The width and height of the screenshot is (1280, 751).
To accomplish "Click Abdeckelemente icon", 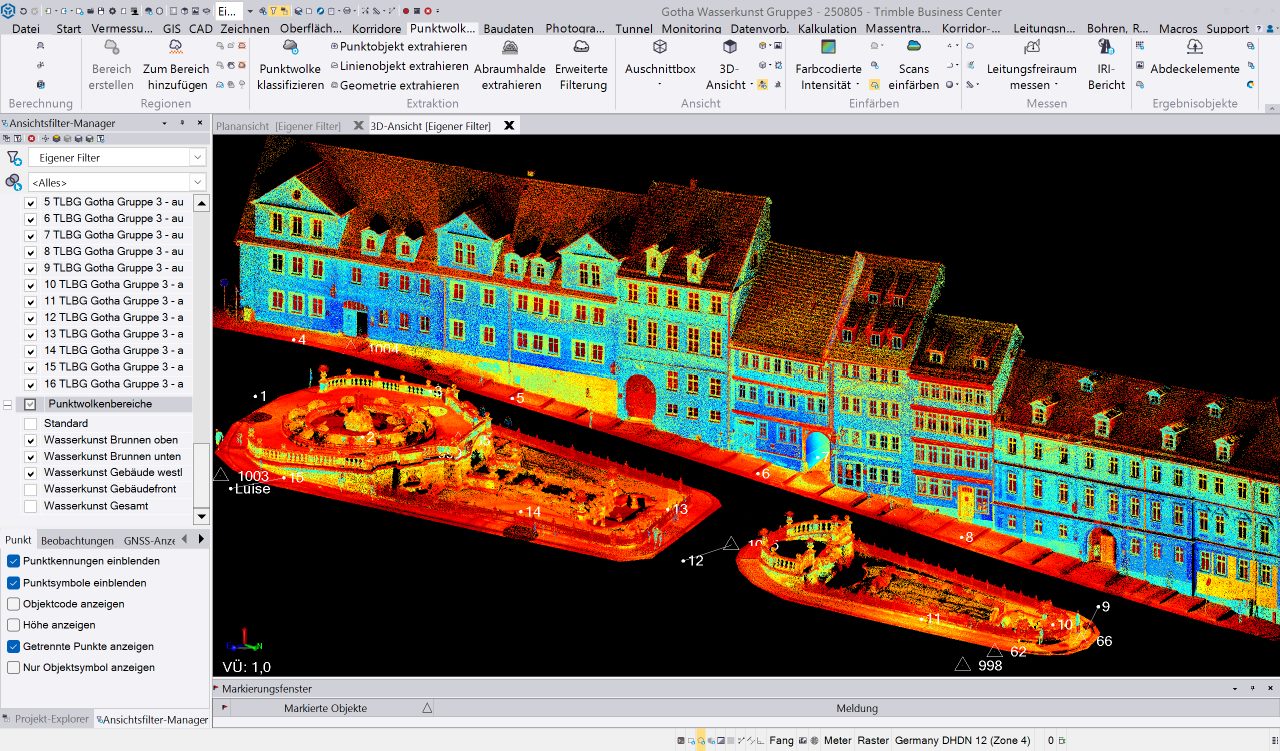I will coord(1194,48).
